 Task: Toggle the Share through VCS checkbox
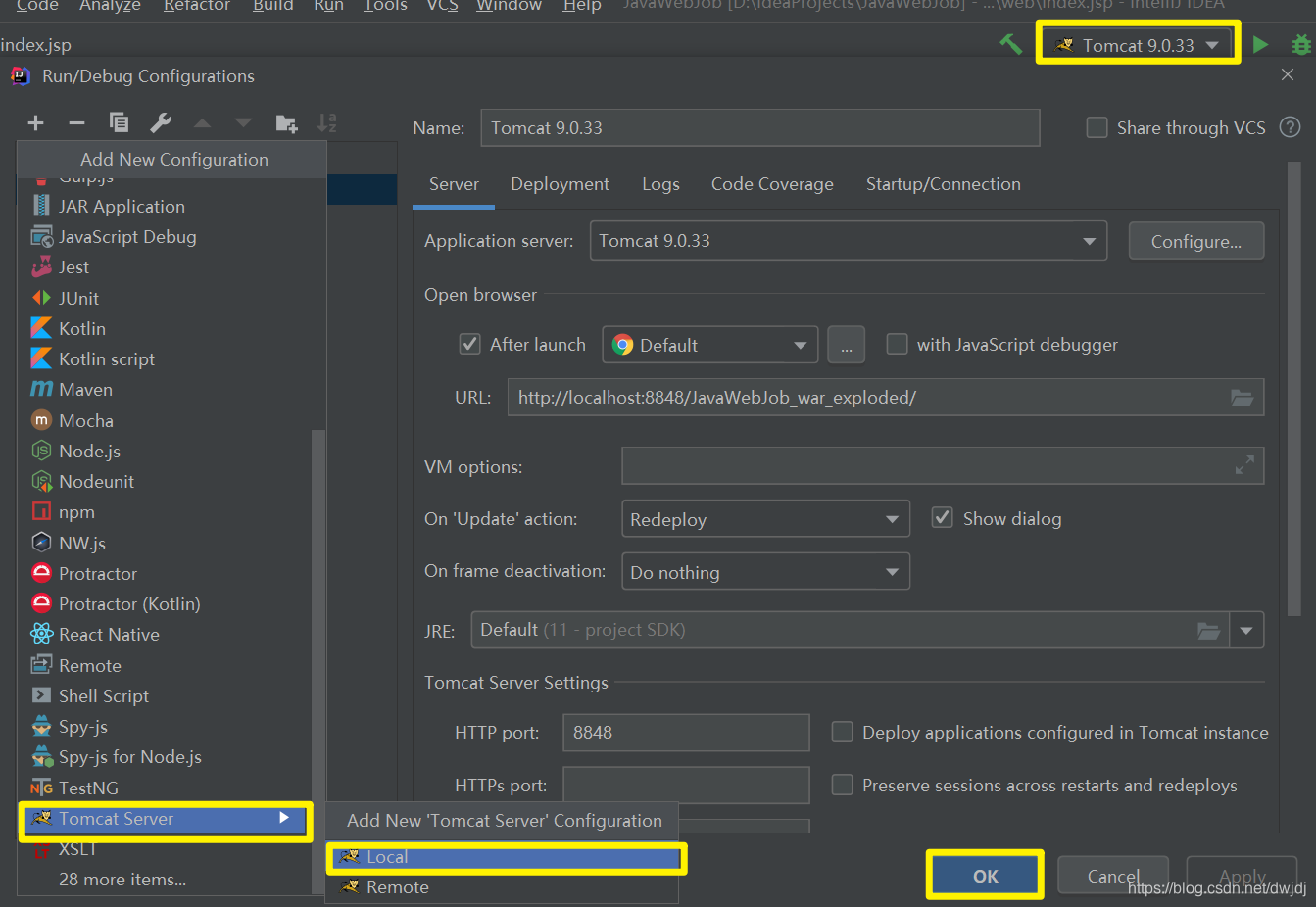(x=1097, y=128)
